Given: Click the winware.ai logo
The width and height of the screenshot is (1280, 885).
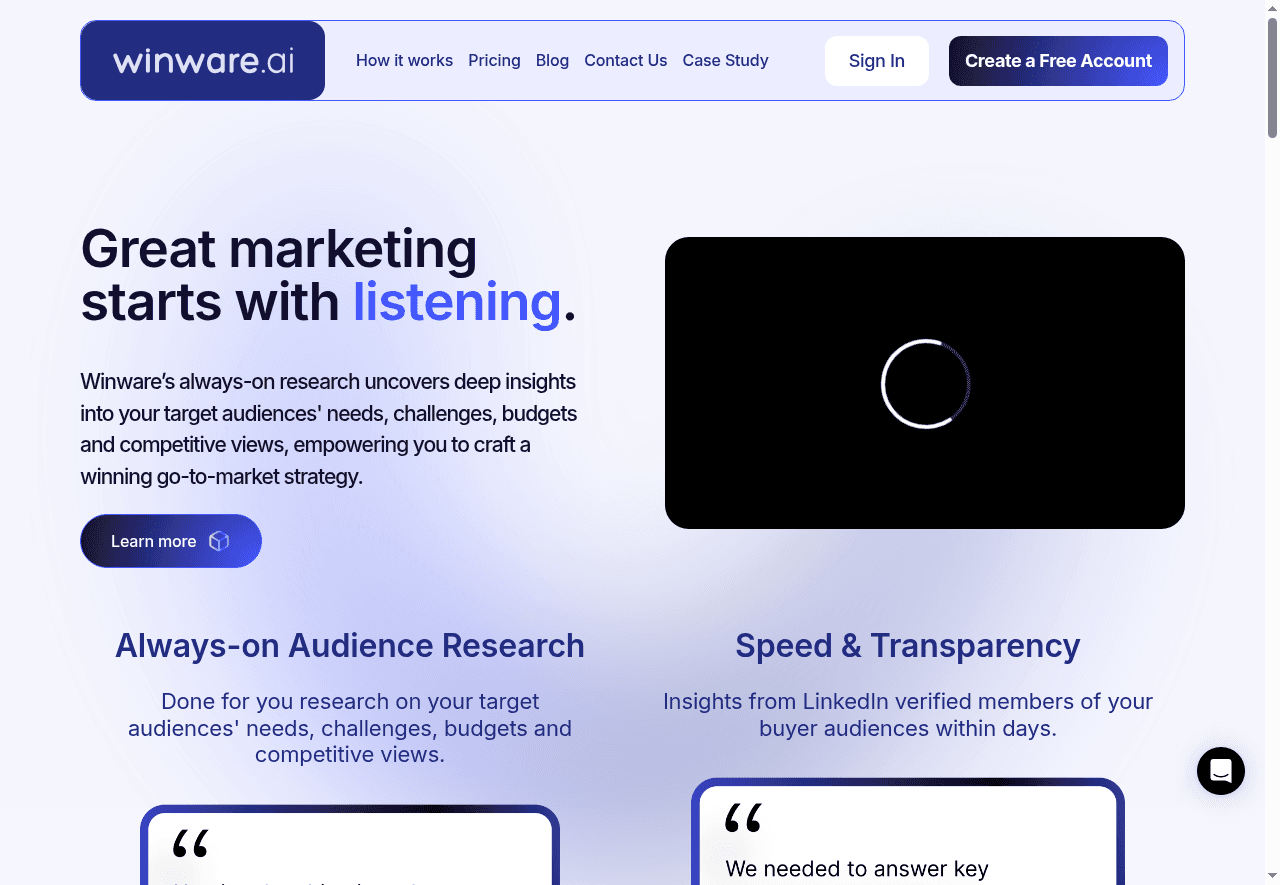Looking at the screenshot, I should point(203,61).
